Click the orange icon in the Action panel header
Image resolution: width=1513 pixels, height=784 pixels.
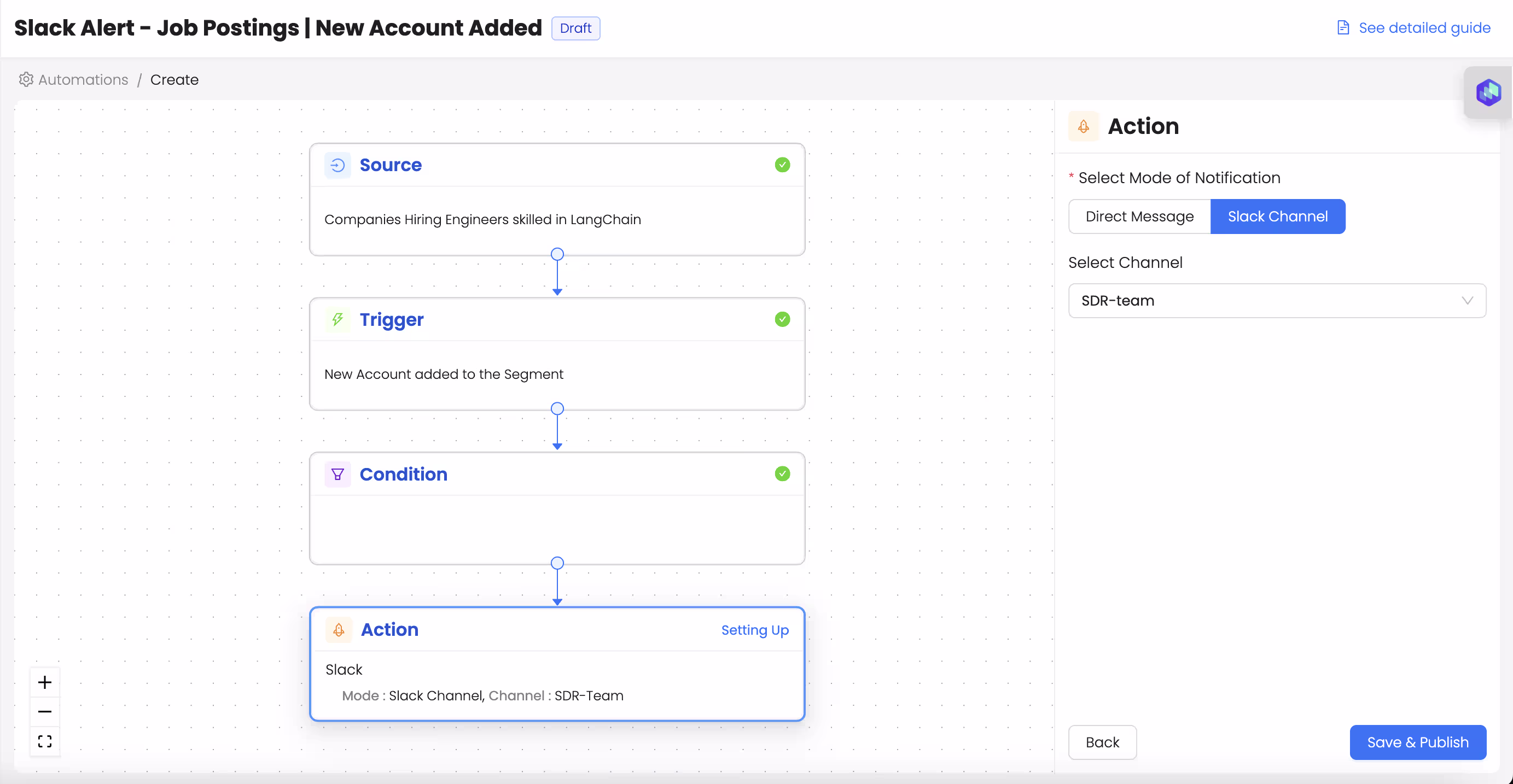(1084, 126)
